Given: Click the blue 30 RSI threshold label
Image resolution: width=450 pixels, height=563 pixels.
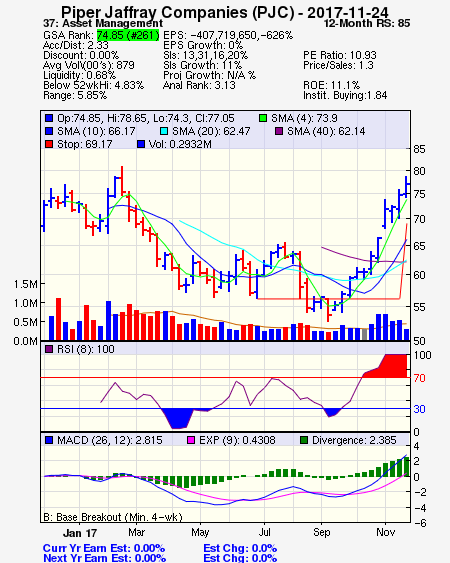Looking at the screenshot, I should point(419,409).
